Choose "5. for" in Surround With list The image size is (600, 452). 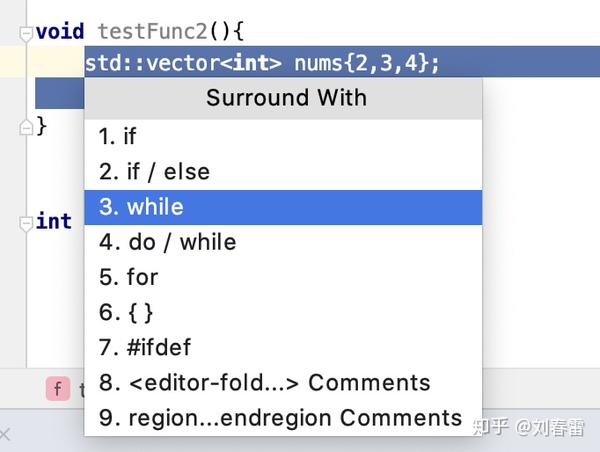coord(128,277)
